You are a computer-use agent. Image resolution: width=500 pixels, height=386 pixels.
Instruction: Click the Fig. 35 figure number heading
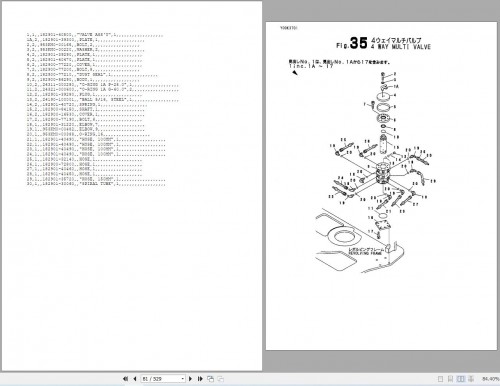tap(352, 43)
